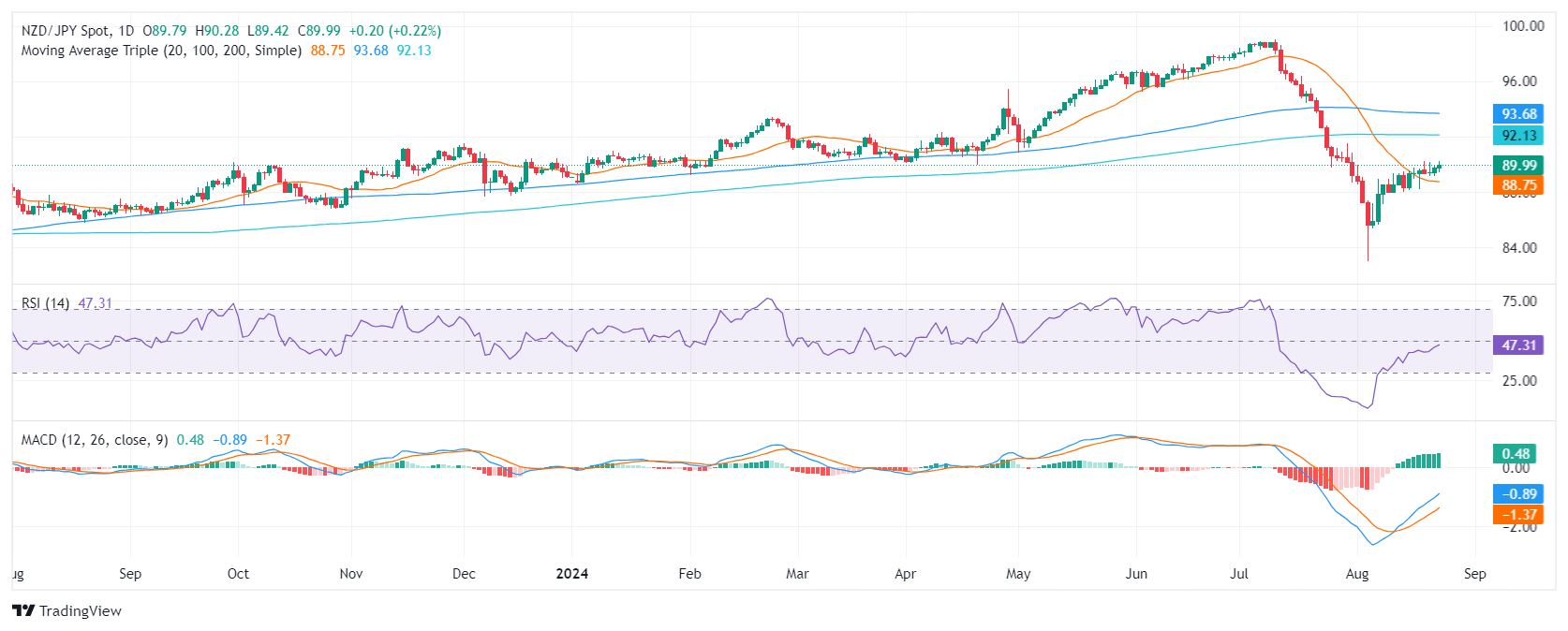The width and height of the screenshot is (1568, 631).
Task: Click the 2024 year marker on time axis
Action: point(571,574)
